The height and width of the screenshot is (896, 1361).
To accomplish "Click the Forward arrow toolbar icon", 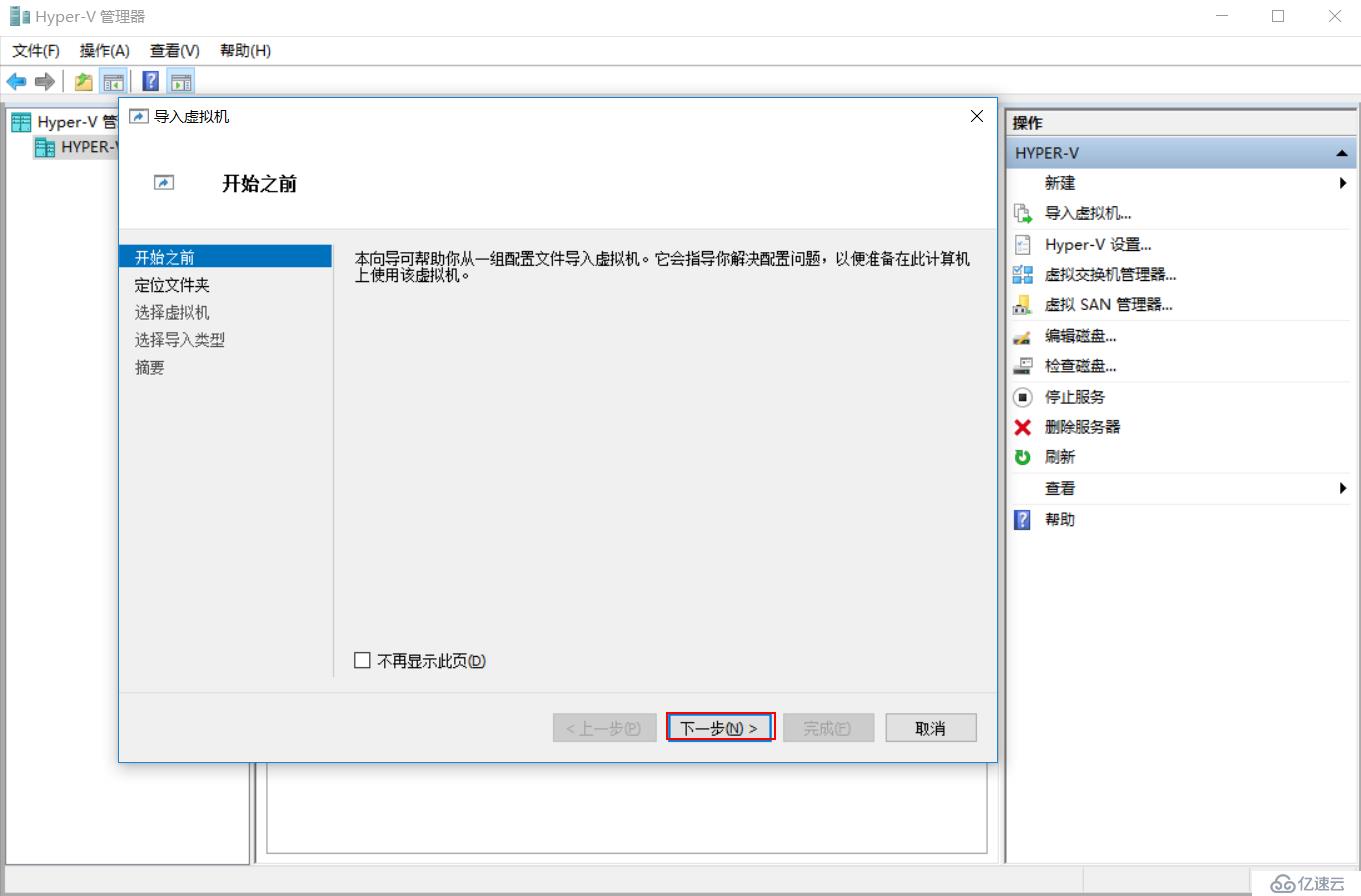I will (44, 82).
